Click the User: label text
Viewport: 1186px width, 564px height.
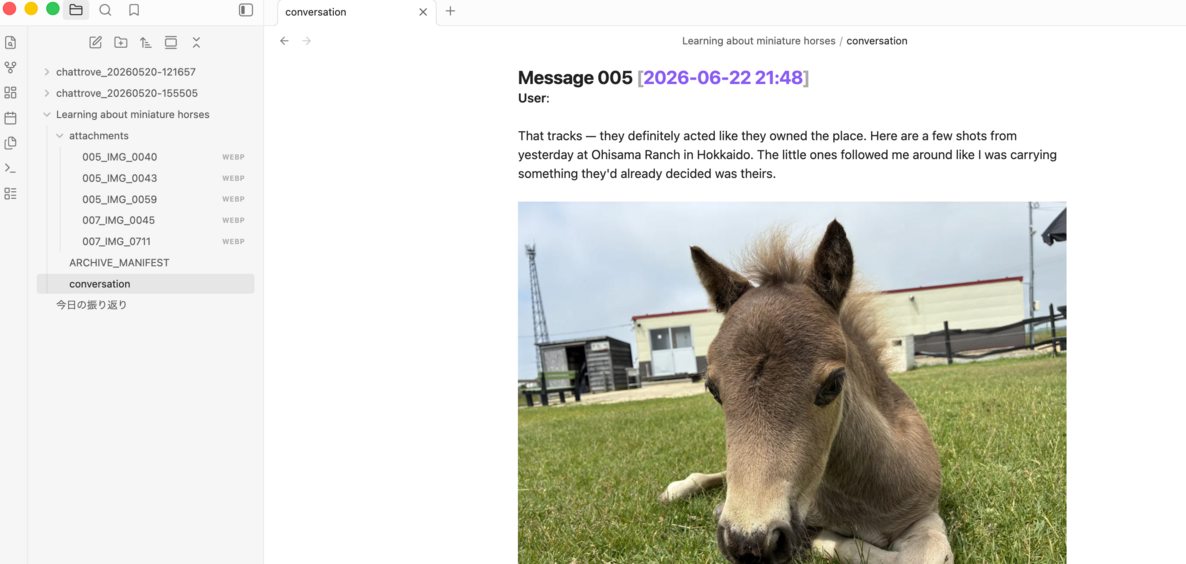tap(534, 98)
